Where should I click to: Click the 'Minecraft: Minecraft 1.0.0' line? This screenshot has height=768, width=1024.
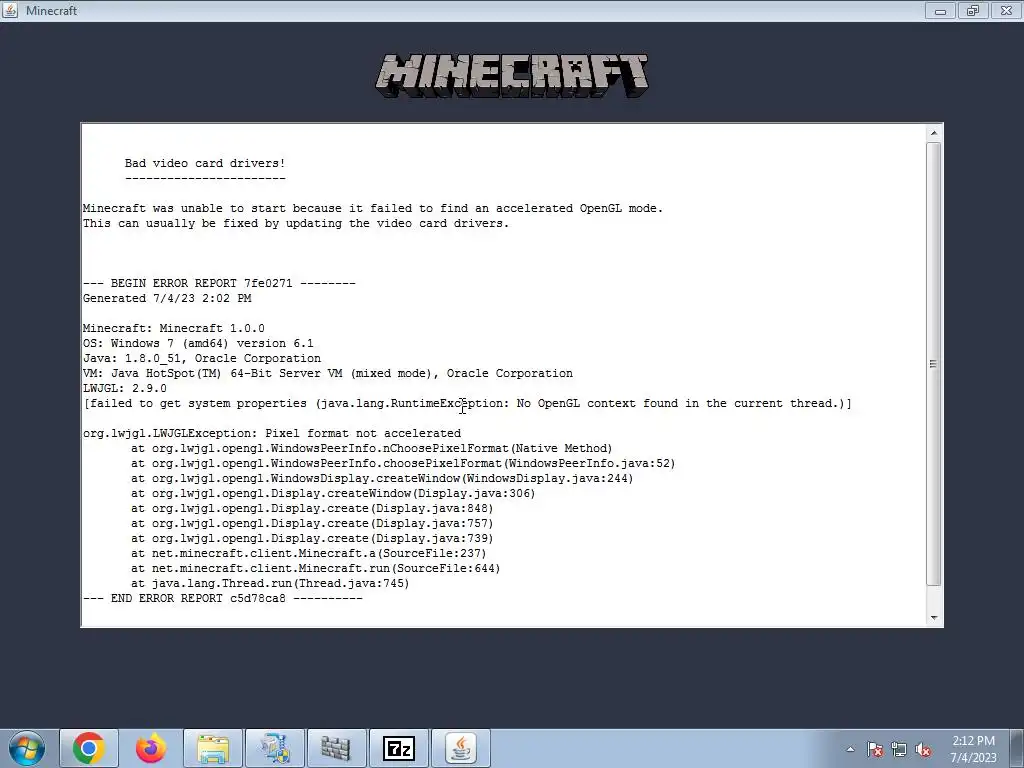tap(174, 328)
